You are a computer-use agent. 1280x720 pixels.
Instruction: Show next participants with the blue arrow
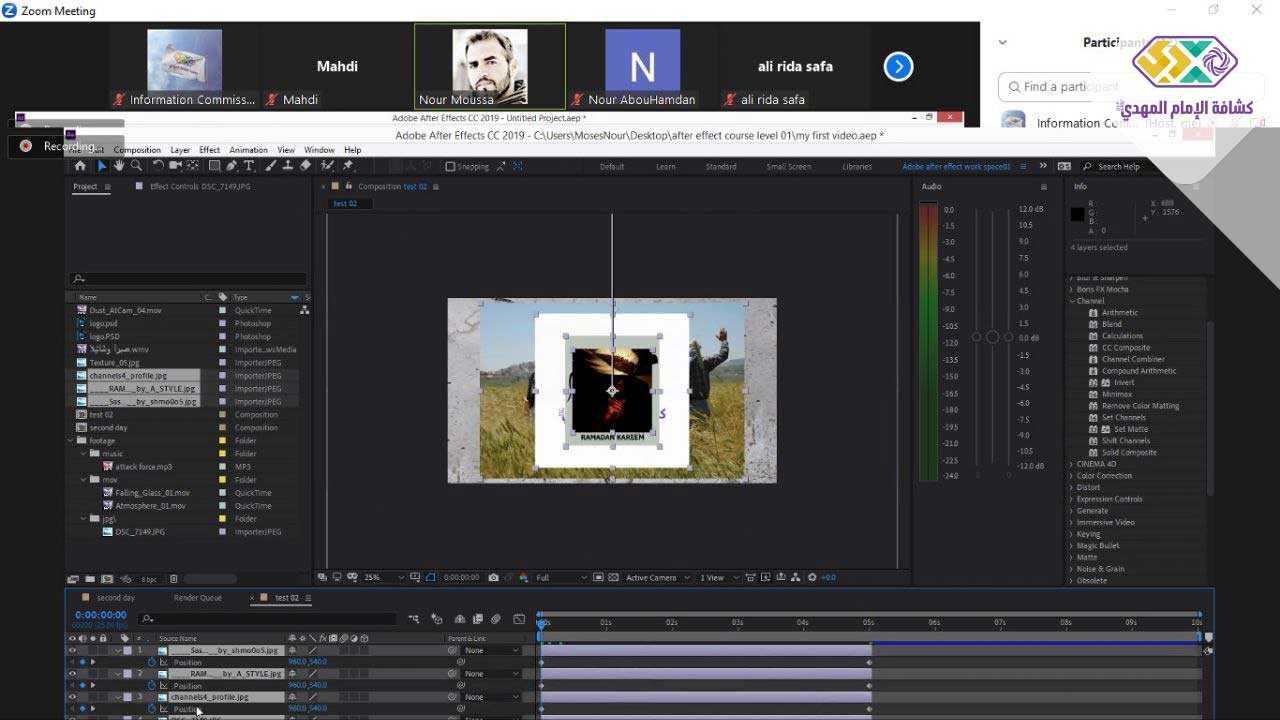898,67
